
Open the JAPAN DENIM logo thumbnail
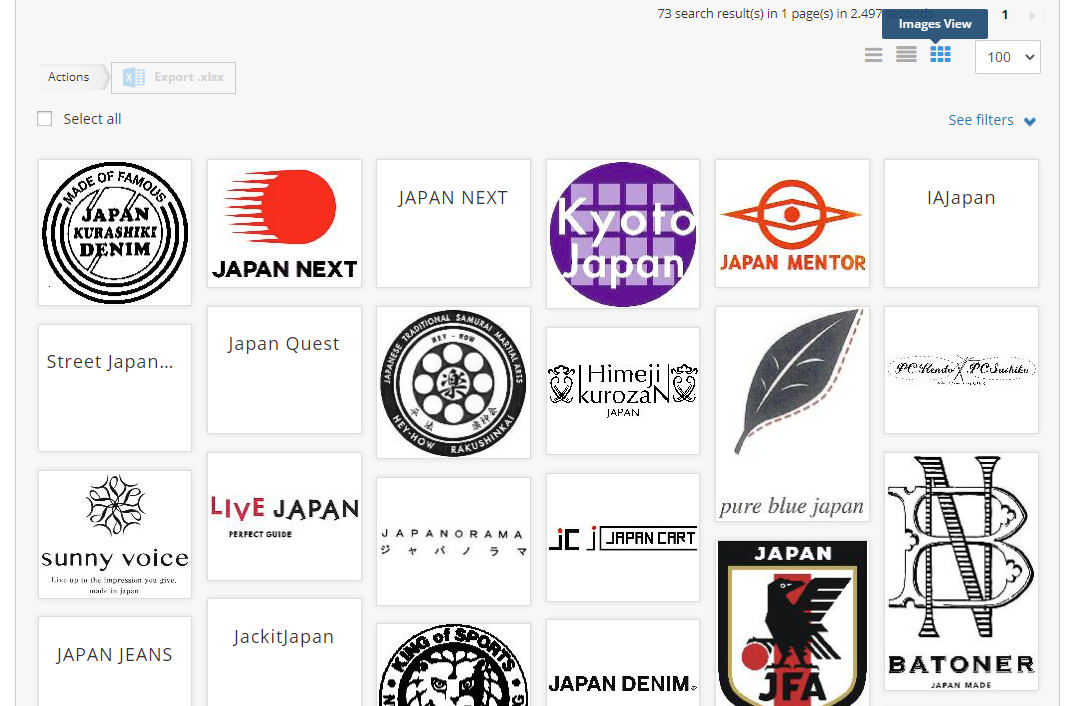623,663
